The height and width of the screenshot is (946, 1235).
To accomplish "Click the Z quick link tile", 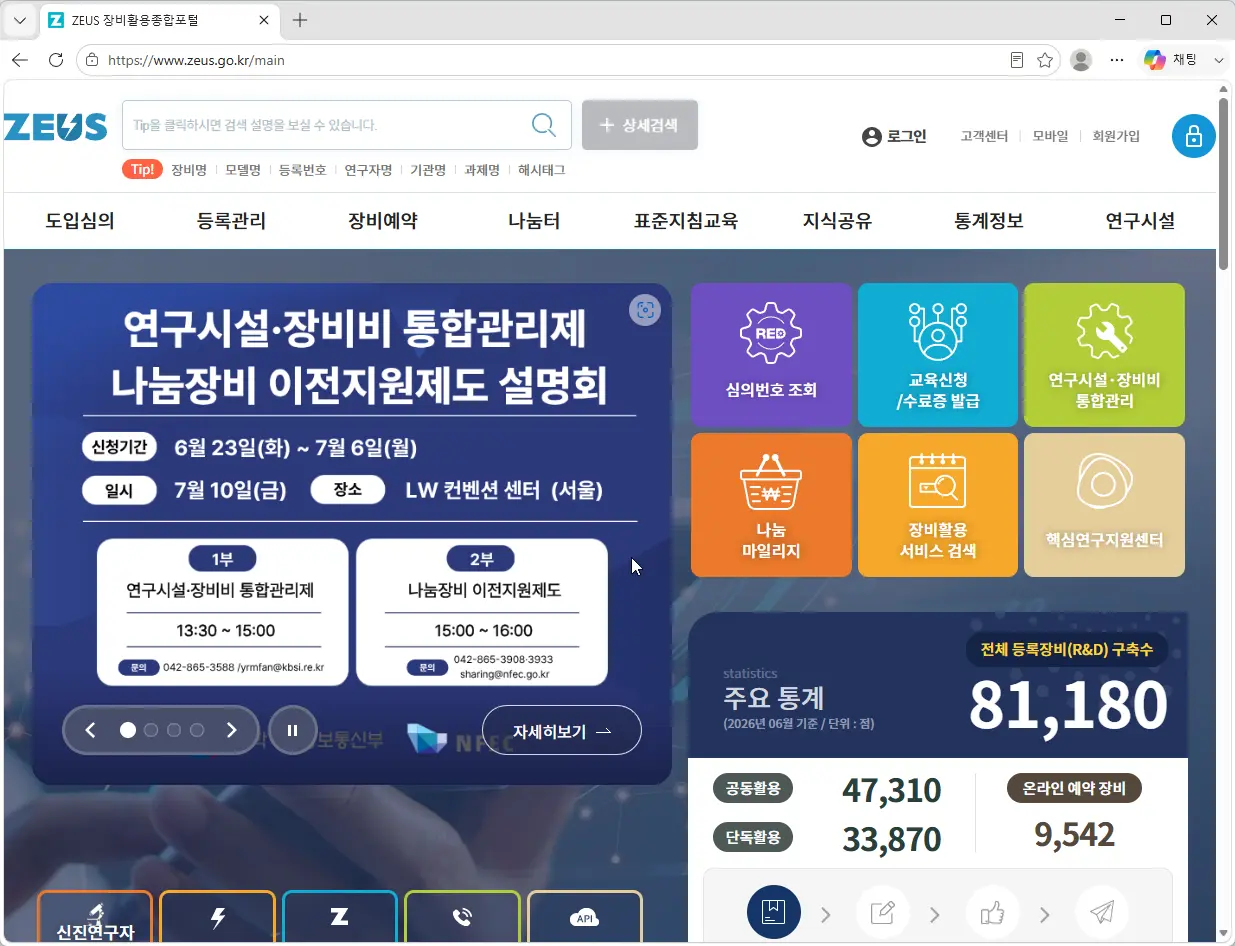I will (340, 918).
